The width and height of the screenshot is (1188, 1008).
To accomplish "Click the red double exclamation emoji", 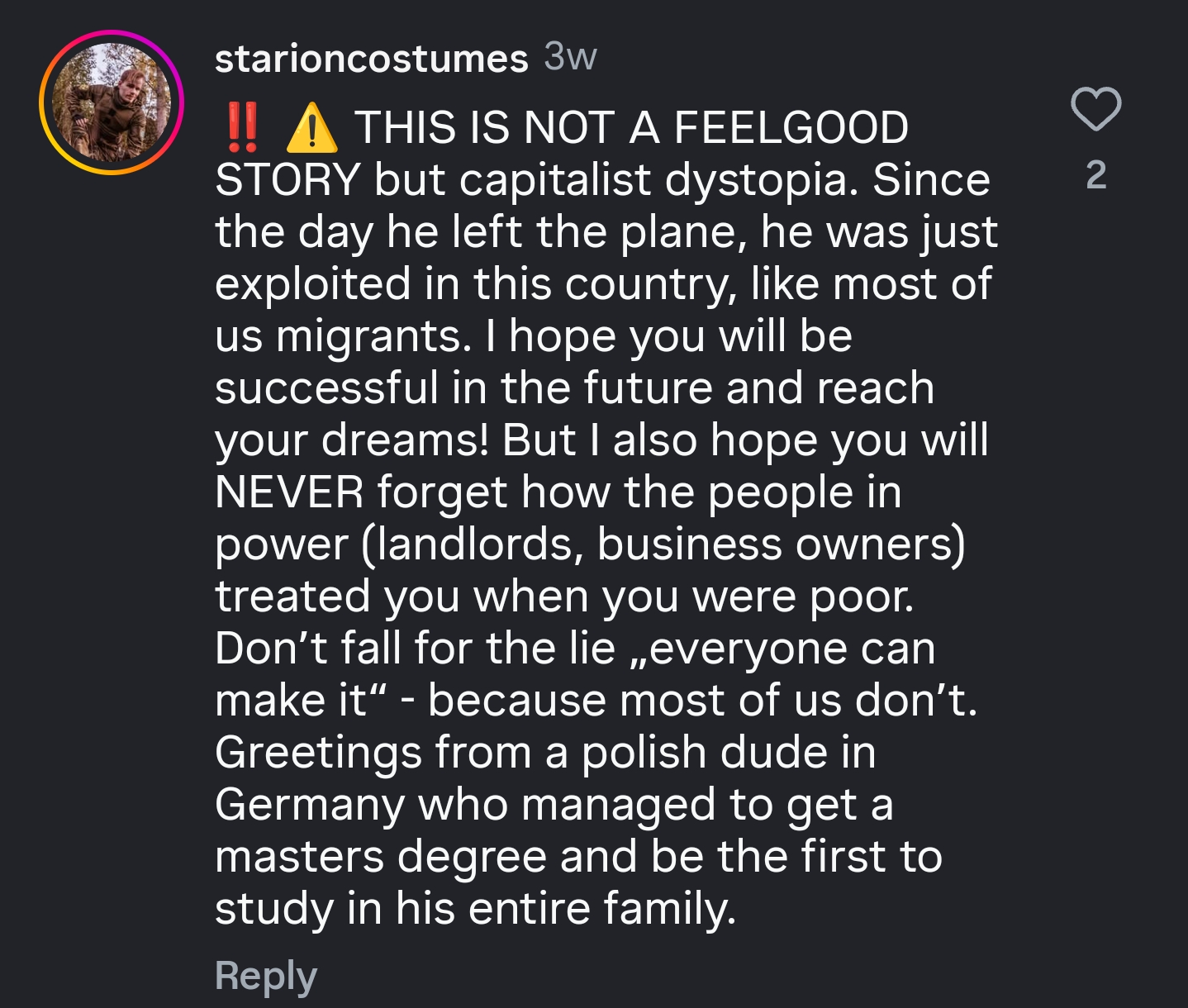I will click(242, 129).
